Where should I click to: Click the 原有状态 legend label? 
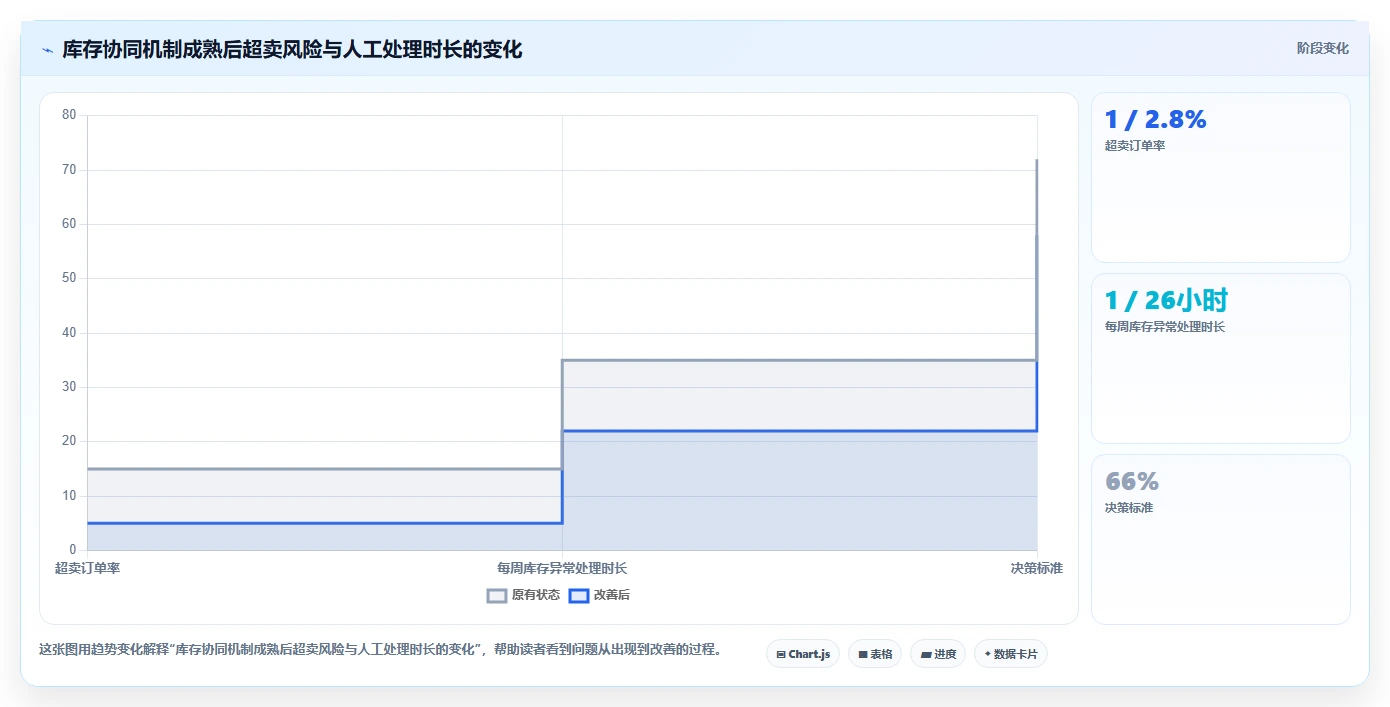[536, 595]
